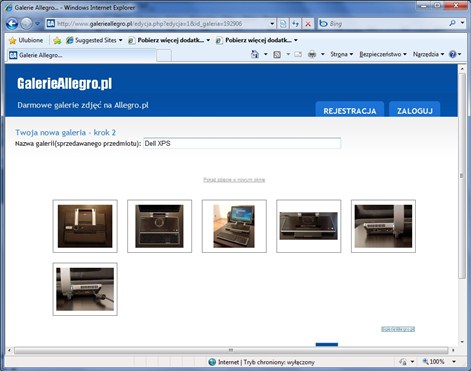Expand the Print options dropdown arrow

(323, 54)
